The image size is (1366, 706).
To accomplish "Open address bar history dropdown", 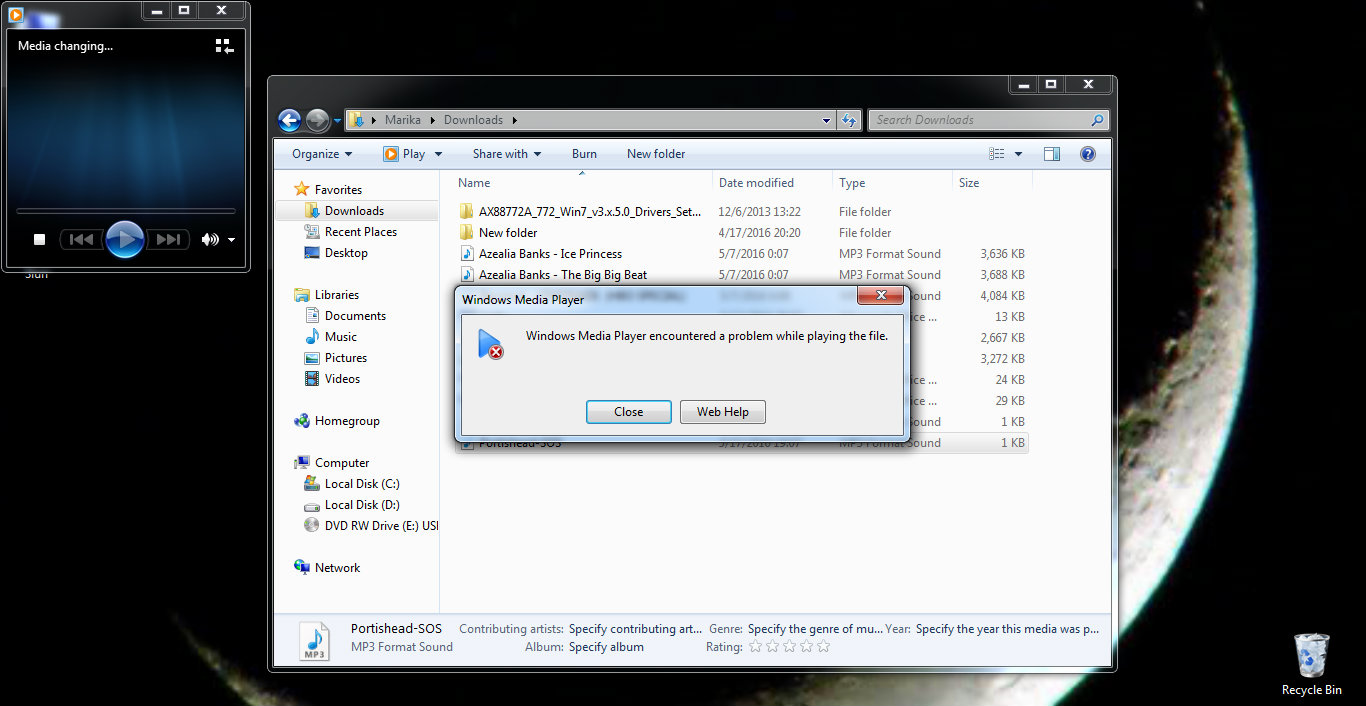I will (826, 120).
